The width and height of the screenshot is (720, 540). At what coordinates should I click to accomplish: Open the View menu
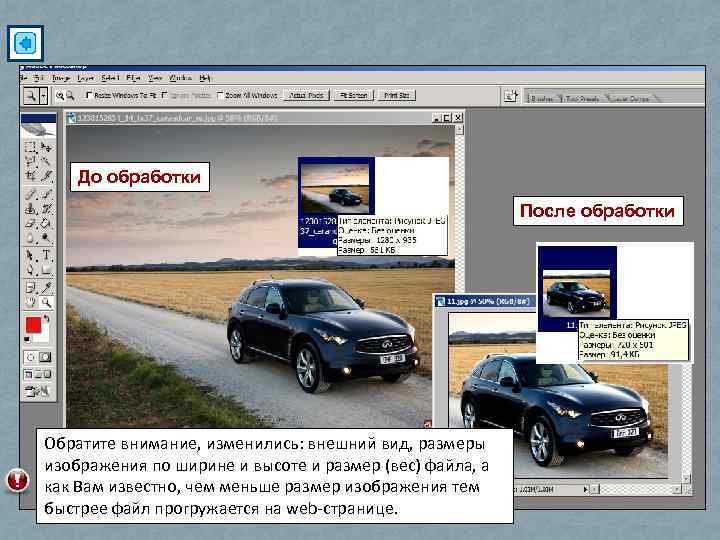point(155,78)
